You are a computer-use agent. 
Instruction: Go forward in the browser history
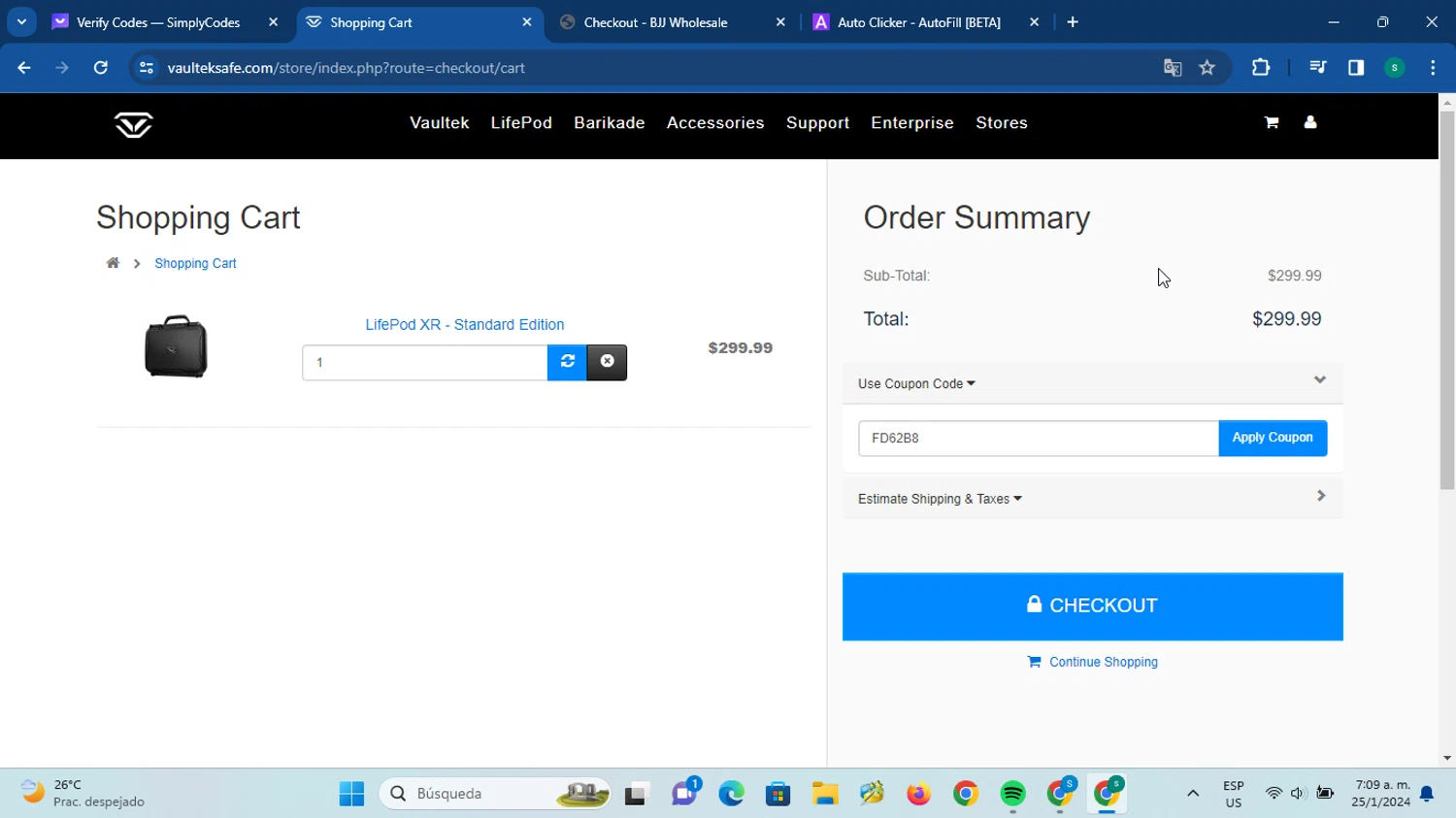(62, 68)
